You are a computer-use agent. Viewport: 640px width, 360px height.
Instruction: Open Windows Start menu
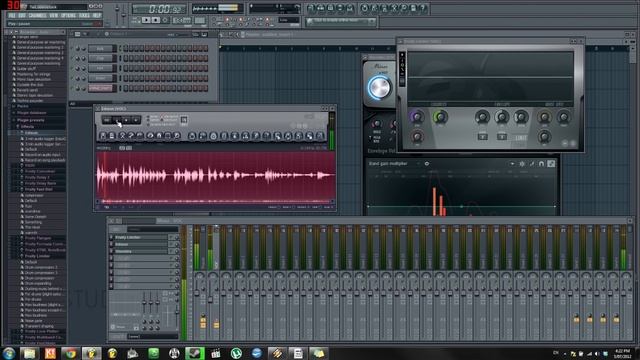[x=9, y=353]
